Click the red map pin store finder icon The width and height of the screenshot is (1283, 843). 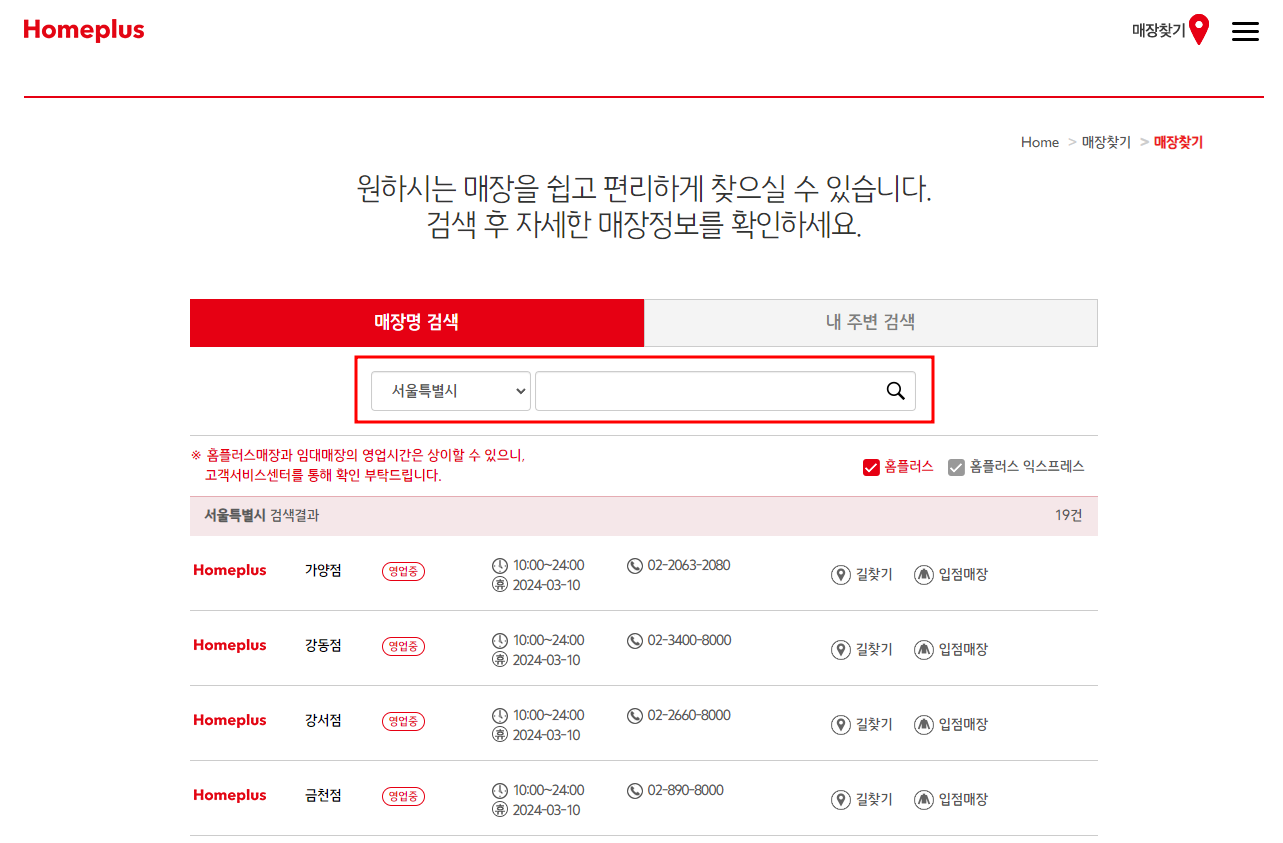[x=1199, y=30]
